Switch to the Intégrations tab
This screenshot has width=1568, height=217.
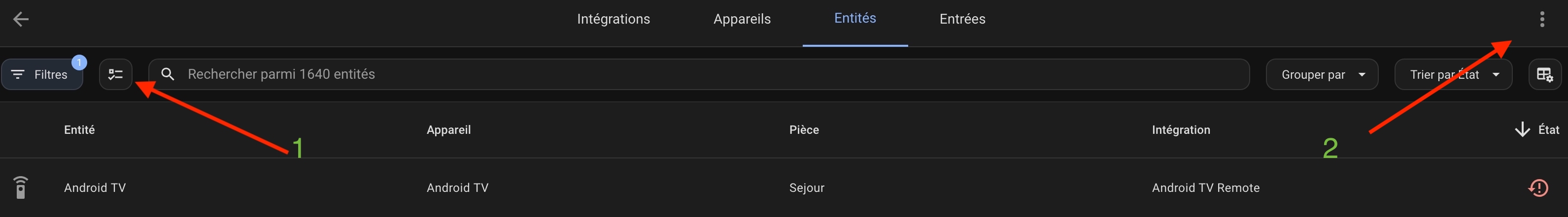(613, 19)
